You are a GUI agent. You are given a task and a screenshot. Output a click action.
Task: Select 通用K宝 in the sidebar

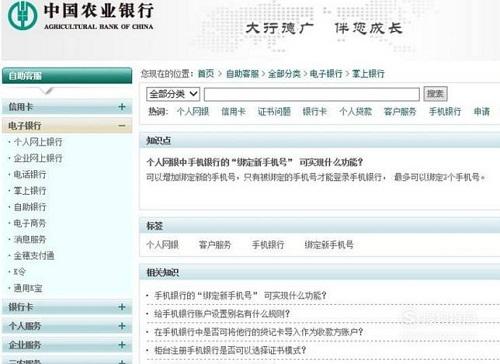[28, 288]
